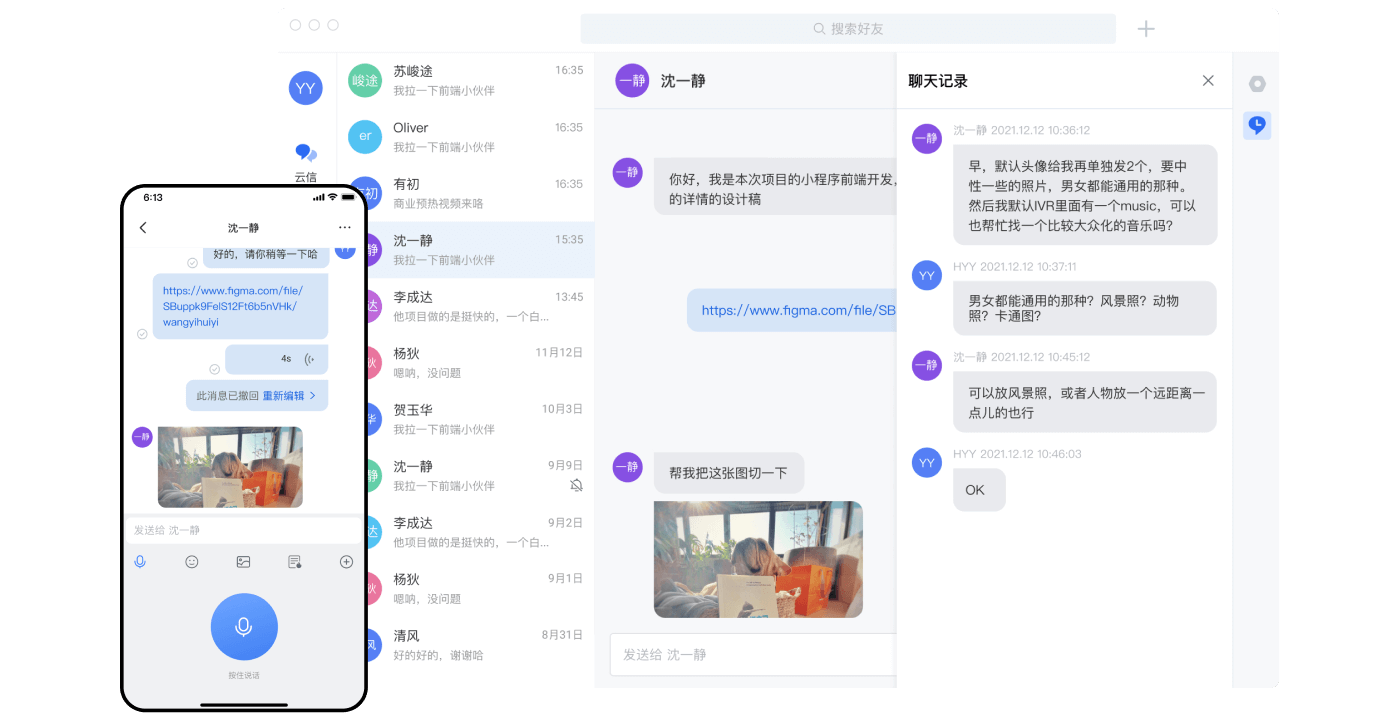Open the settings gear icon on the right edge

[x=1257, y=84]
